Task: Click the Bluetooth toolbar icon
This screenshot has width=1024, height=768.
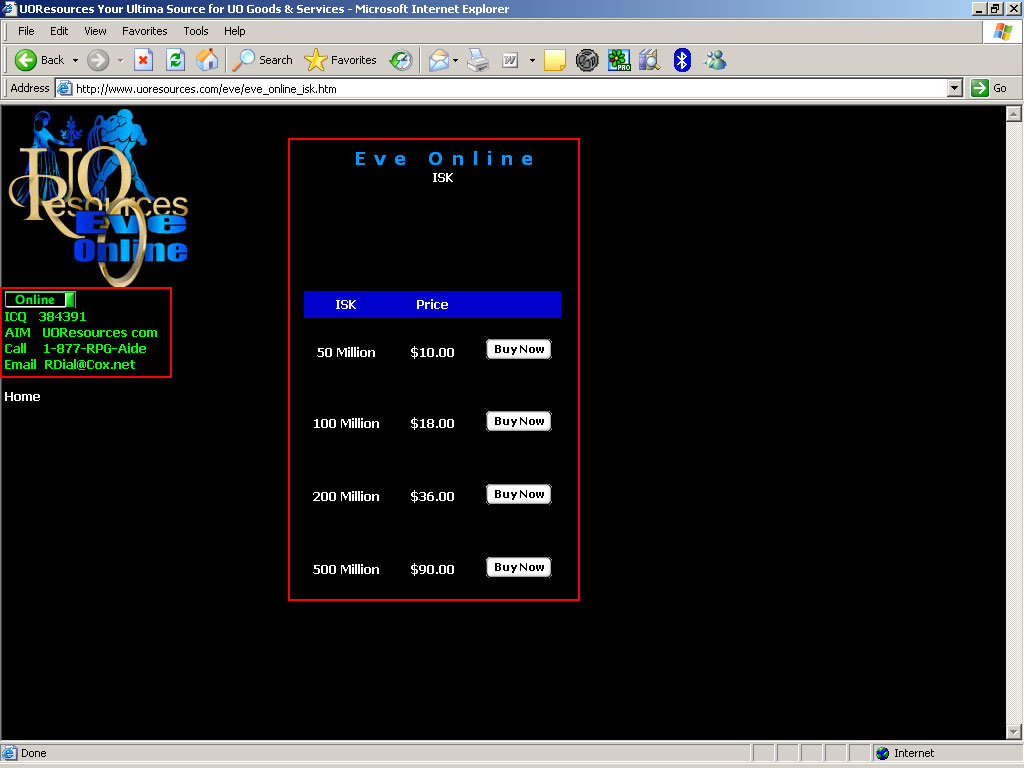Action: click(x=682, y=60)
